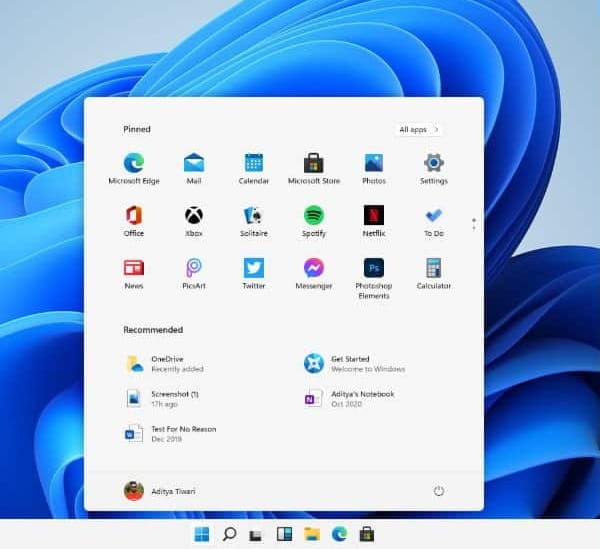
Task: Open Photoshop Elements
Action: point(374,279)
